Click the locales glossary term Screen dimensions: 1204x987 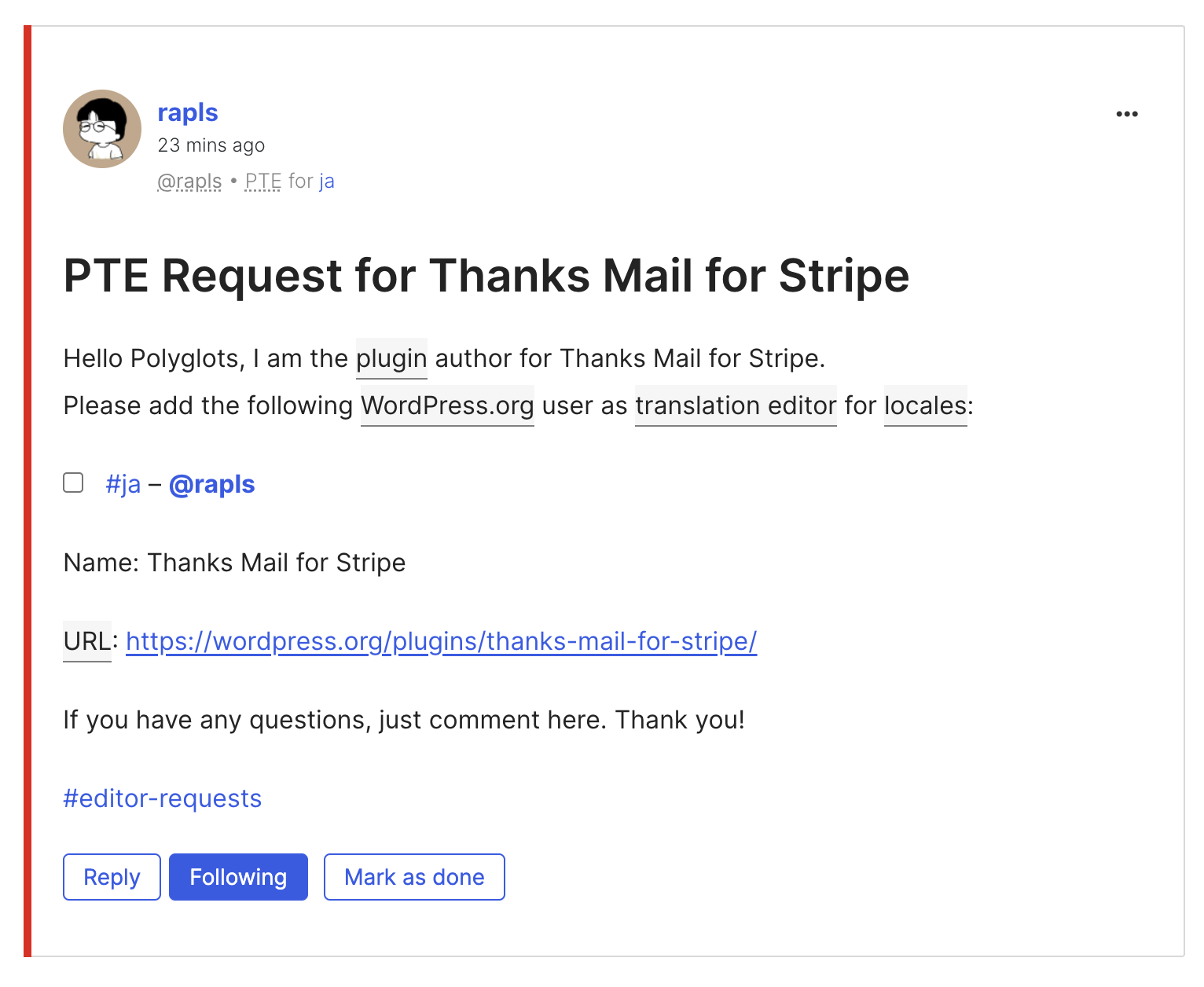point(925,405)
